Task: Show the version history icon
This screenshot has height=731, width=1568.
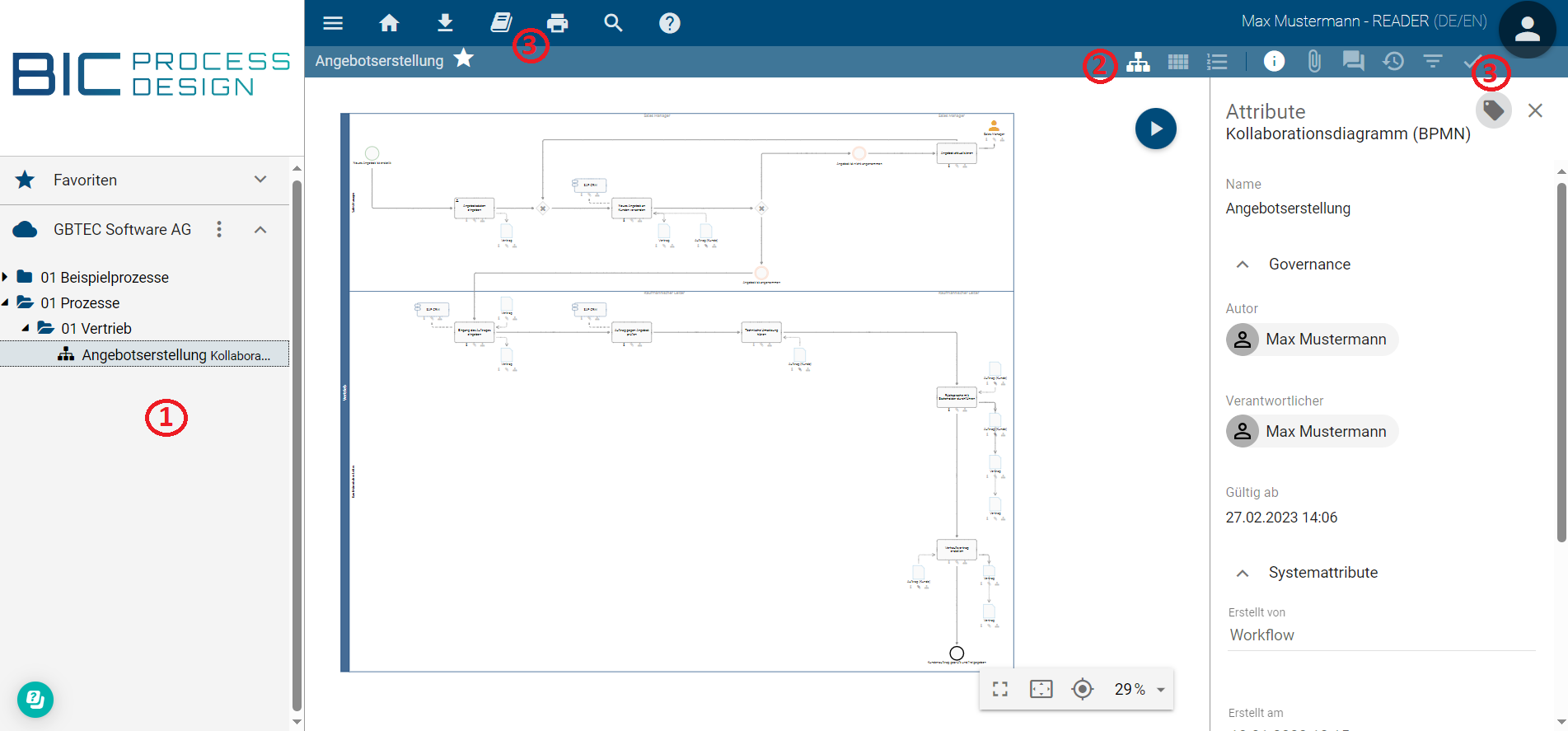Action: click(1393, 61)
